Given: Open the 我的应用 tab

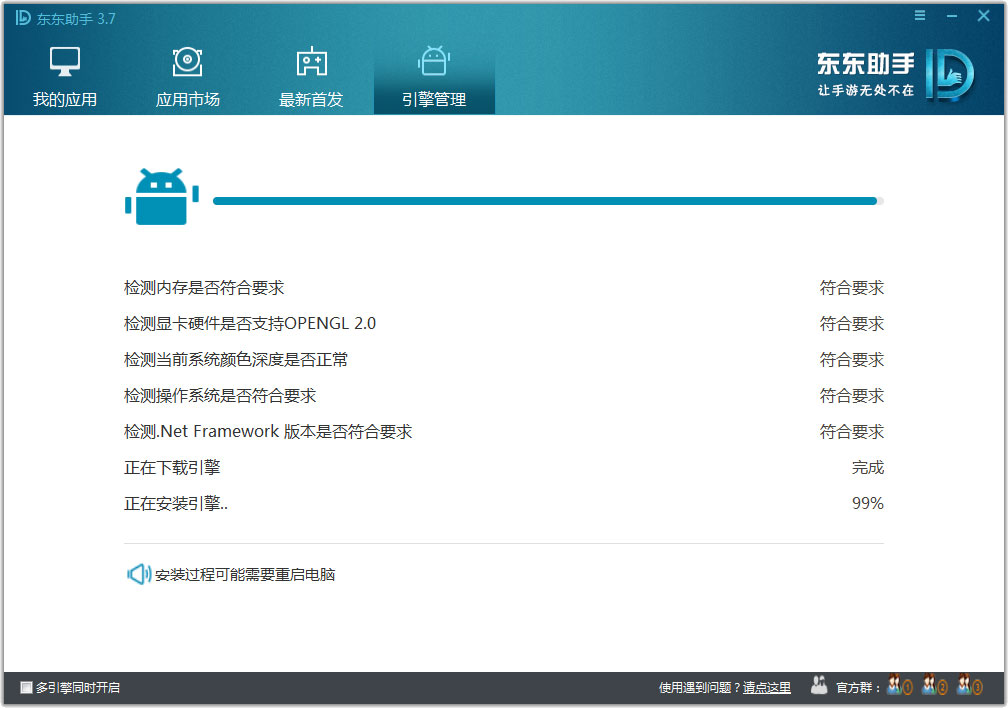Looking at the screenshot, I should click(64, 77).
